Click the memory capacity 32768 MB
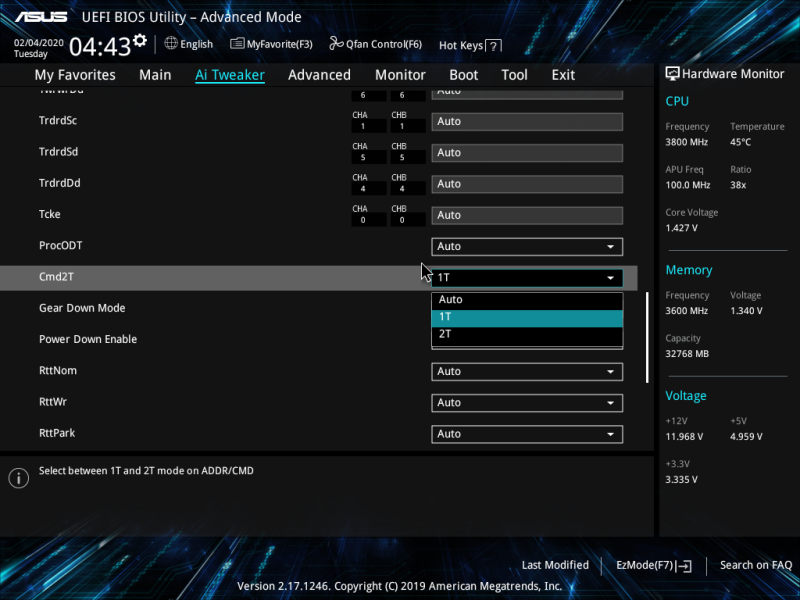This screenshot has height=600, width=800. point(687,354)
